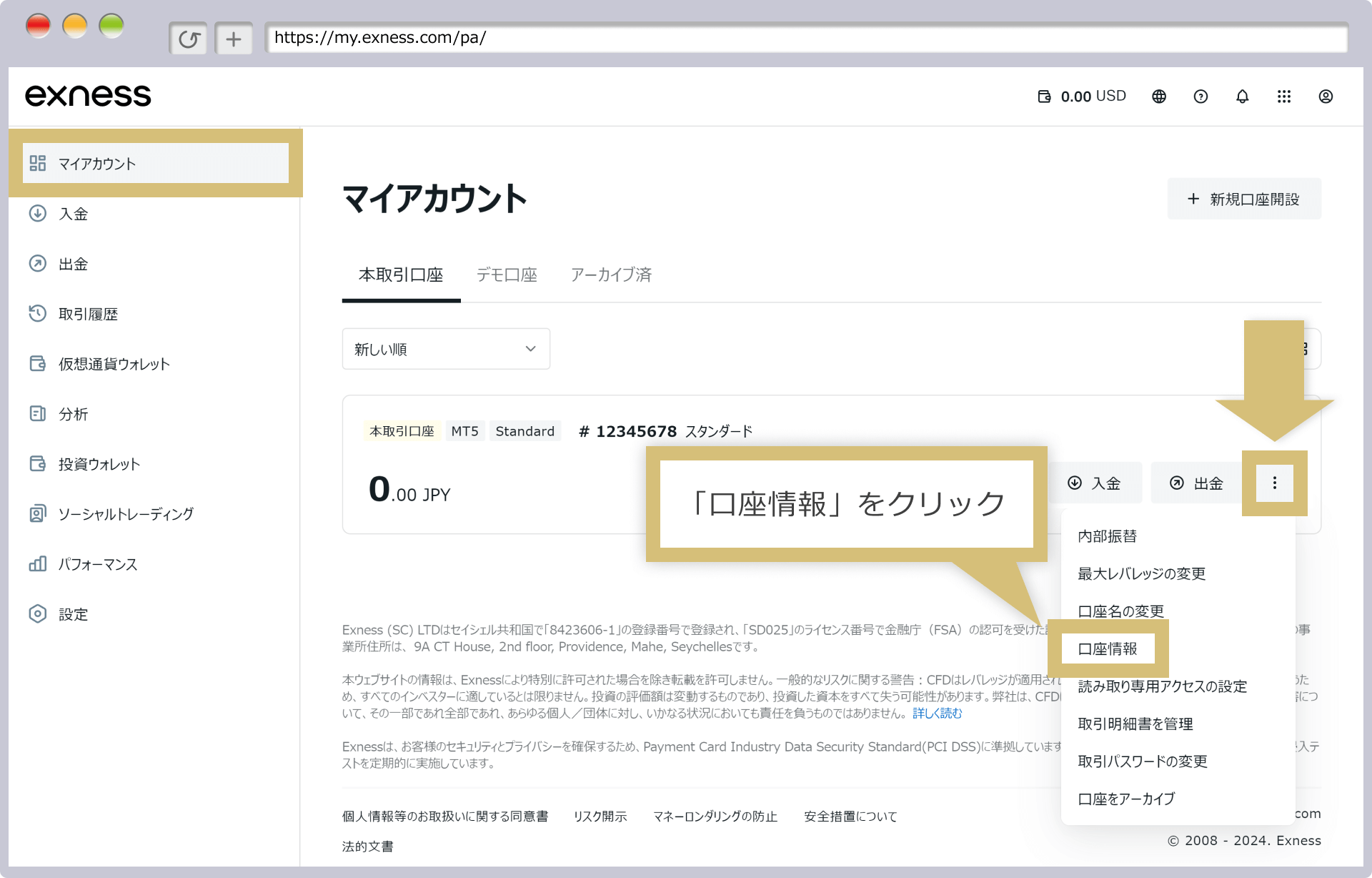Open the help question mark icon
The width and height of the screenshot is (1372, 878).
pyautogui.click(x=1200, y=97)
